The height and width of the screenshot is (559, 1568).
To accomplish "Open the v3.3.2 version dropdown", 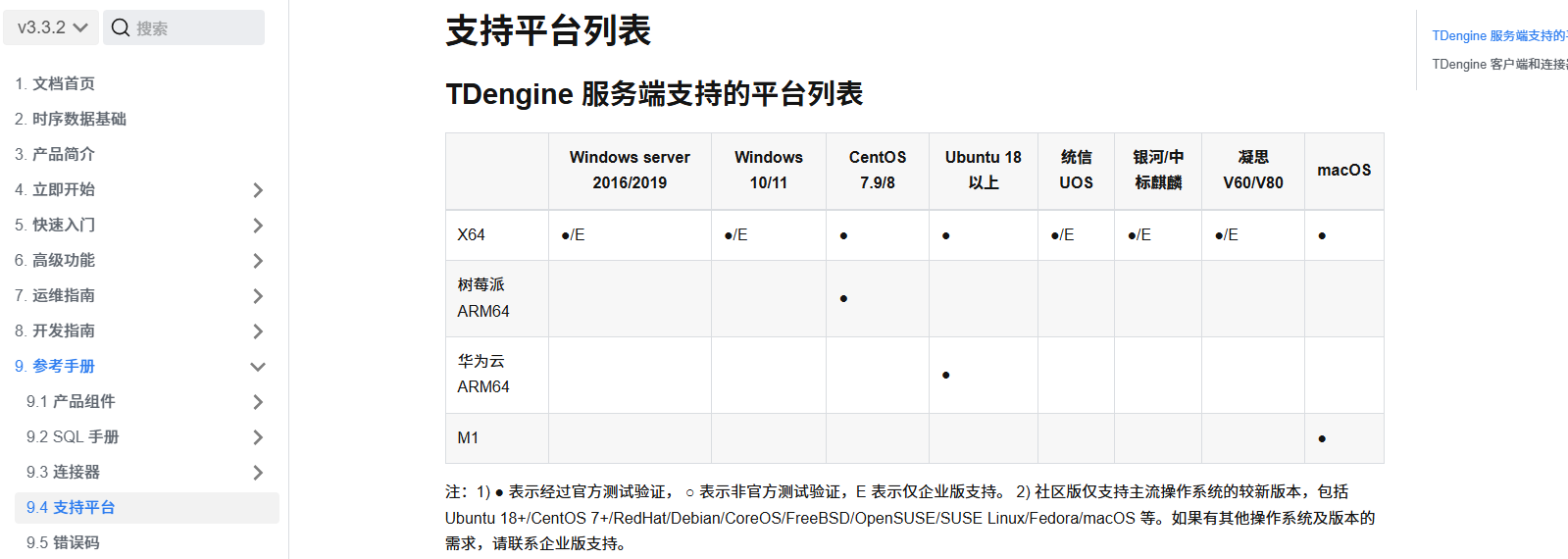I will point(51,27).
